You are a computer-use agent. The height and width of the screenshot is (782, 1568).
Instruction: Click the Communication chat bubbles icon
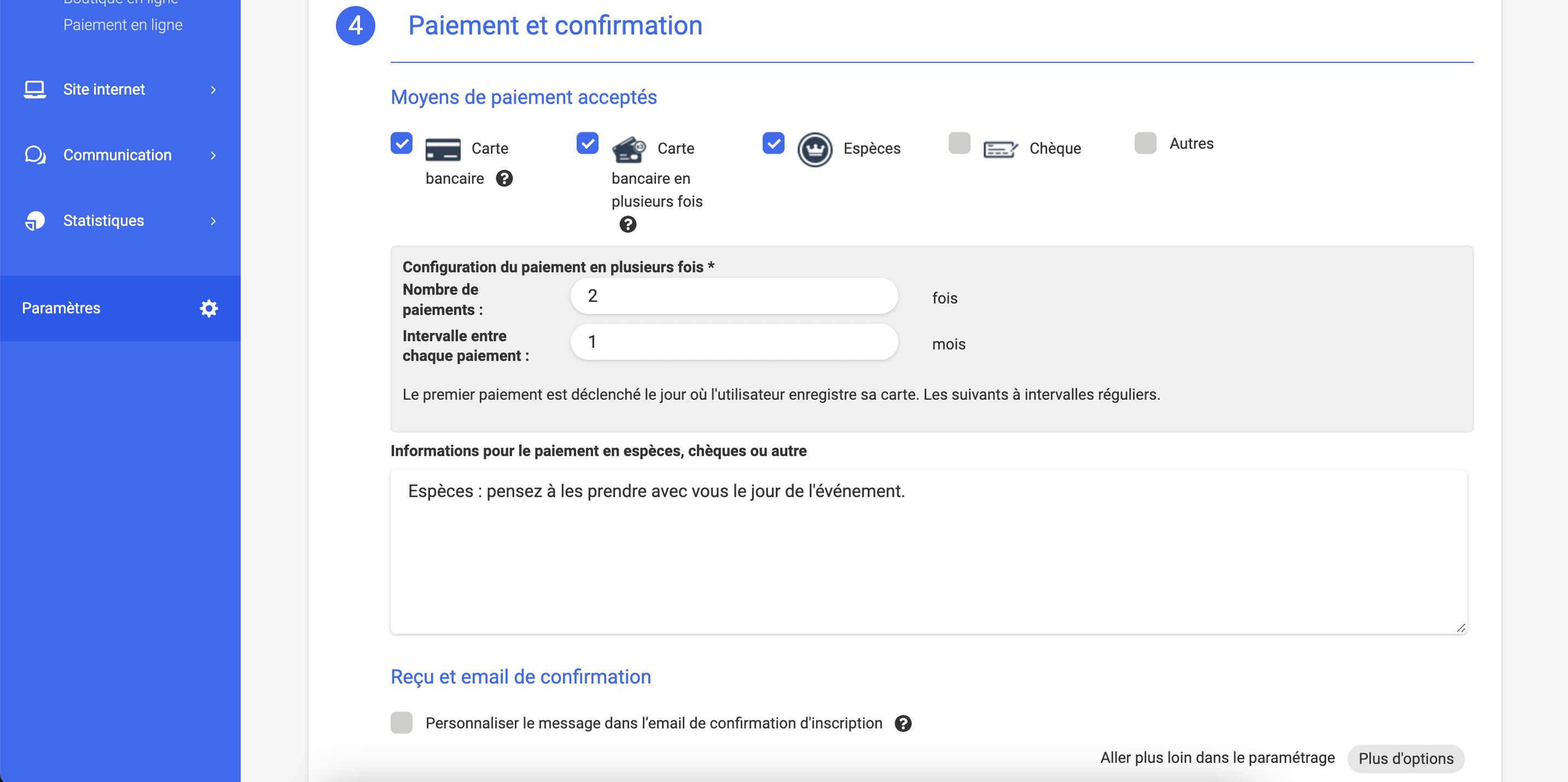(x=34, y=155)
